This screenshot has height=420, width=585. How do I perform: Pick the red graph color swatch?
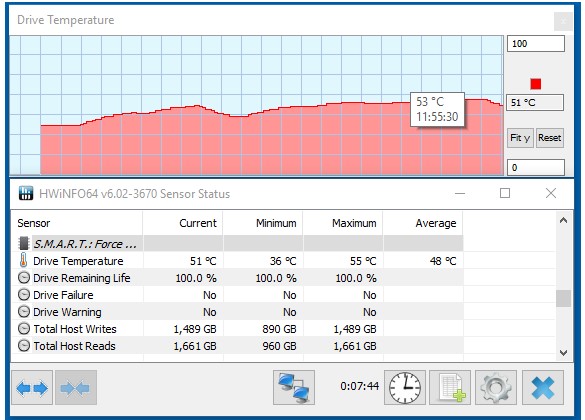coord(536,84)
